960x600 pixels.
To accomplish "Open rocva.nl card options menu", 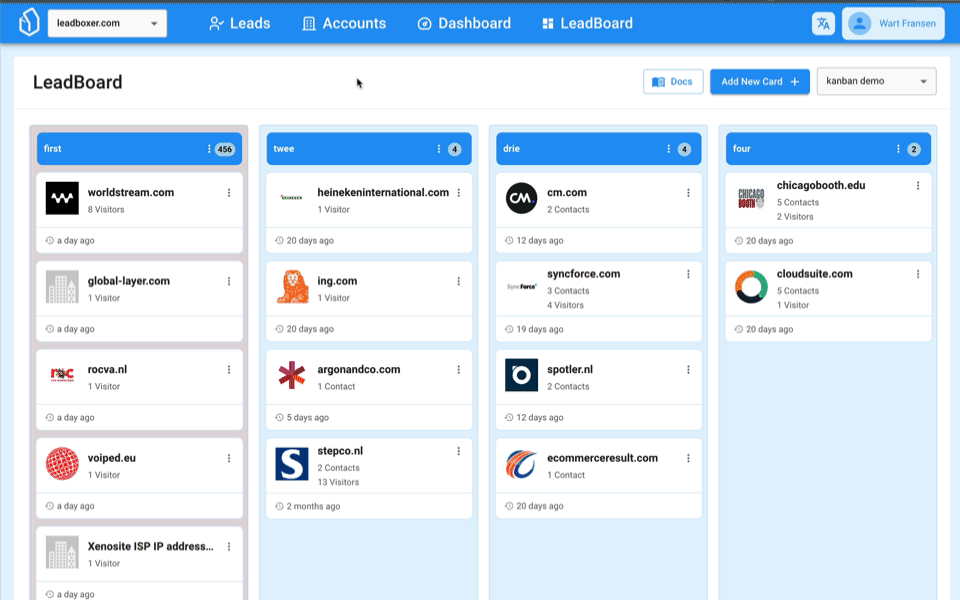I will (229, 370).
